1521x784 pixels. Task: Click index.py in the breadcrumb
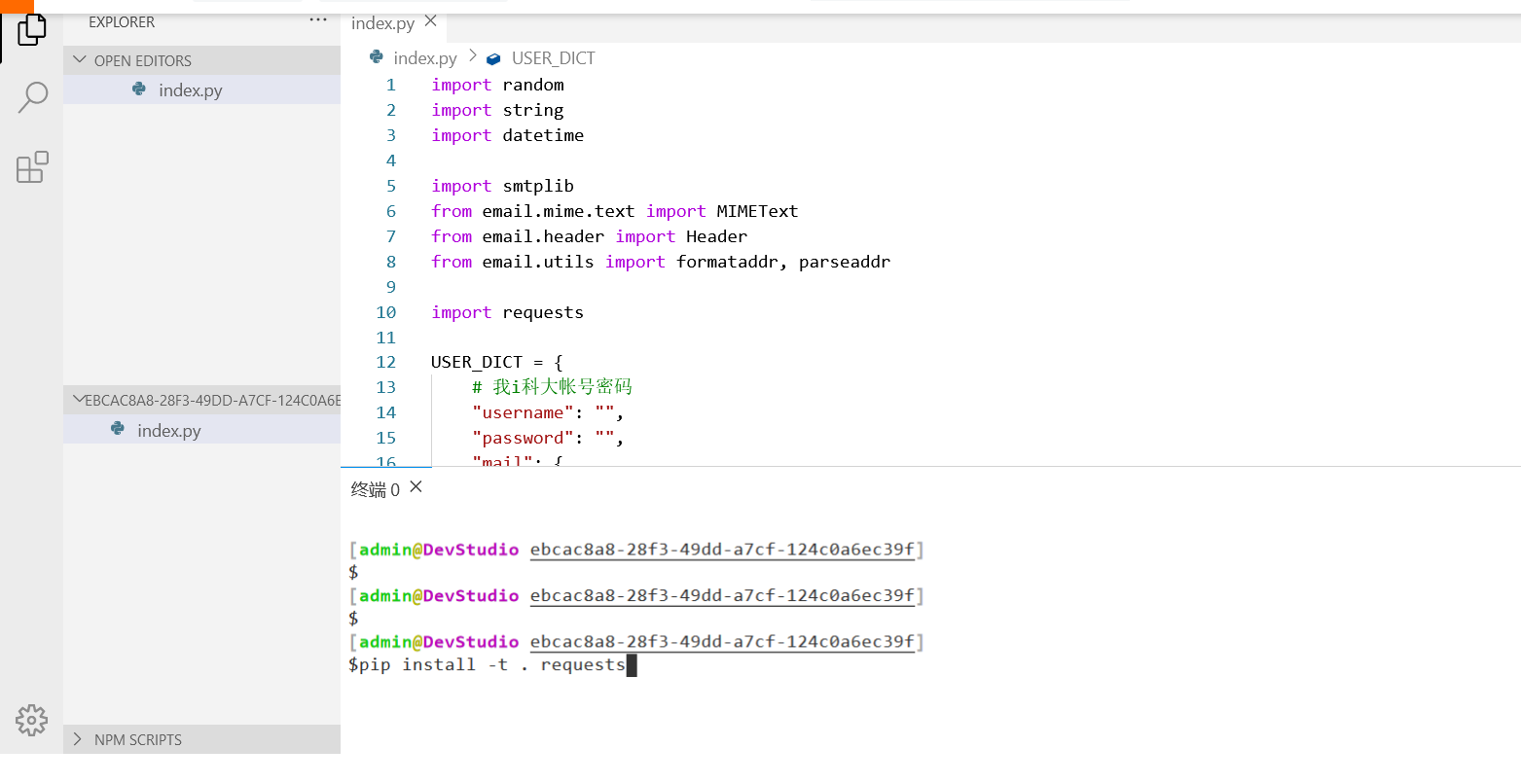(424, 58)
